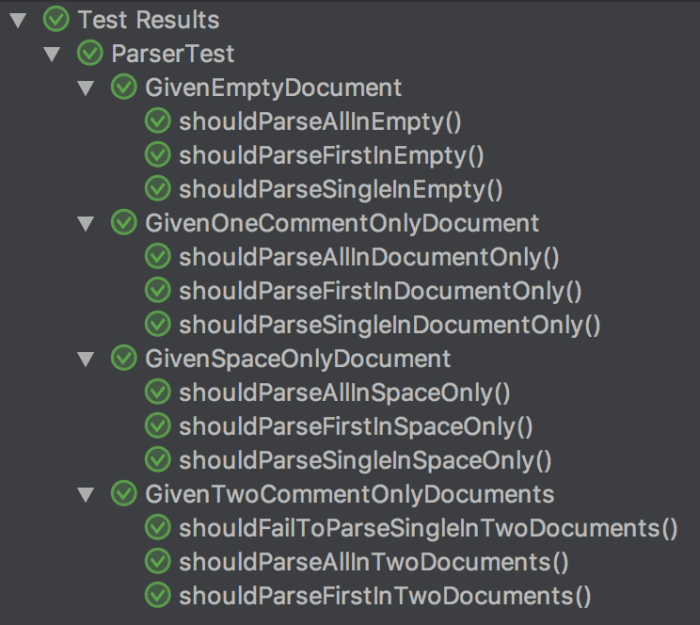Click the passed icon for GivenEmptyDocument
The image size is (700, 625).
124,87
